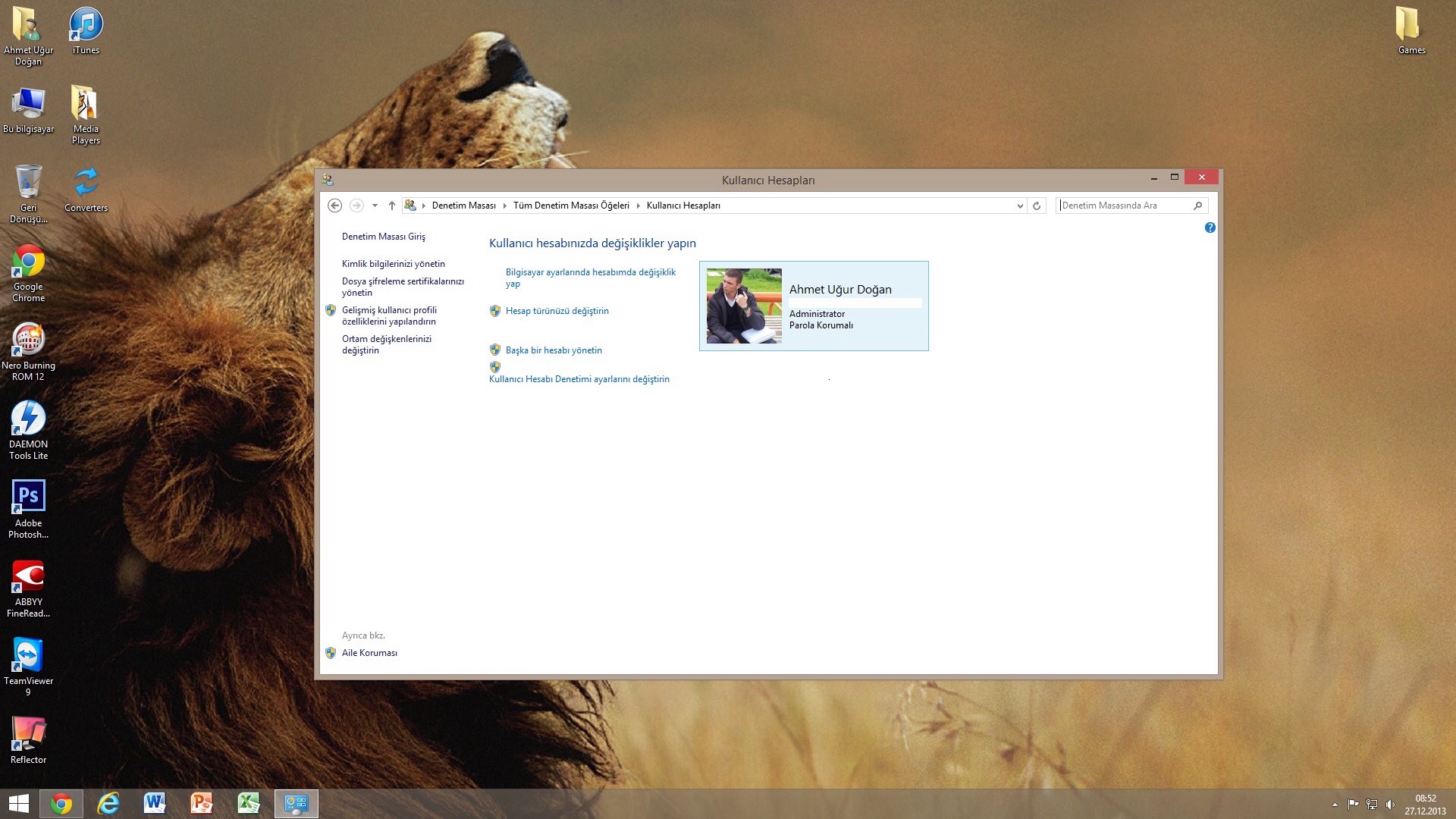Screen dimensions: 1456x819
Task: Click Denetim Masasında Ara input field
Action: pyautogui.click(x=1131, y=205)
